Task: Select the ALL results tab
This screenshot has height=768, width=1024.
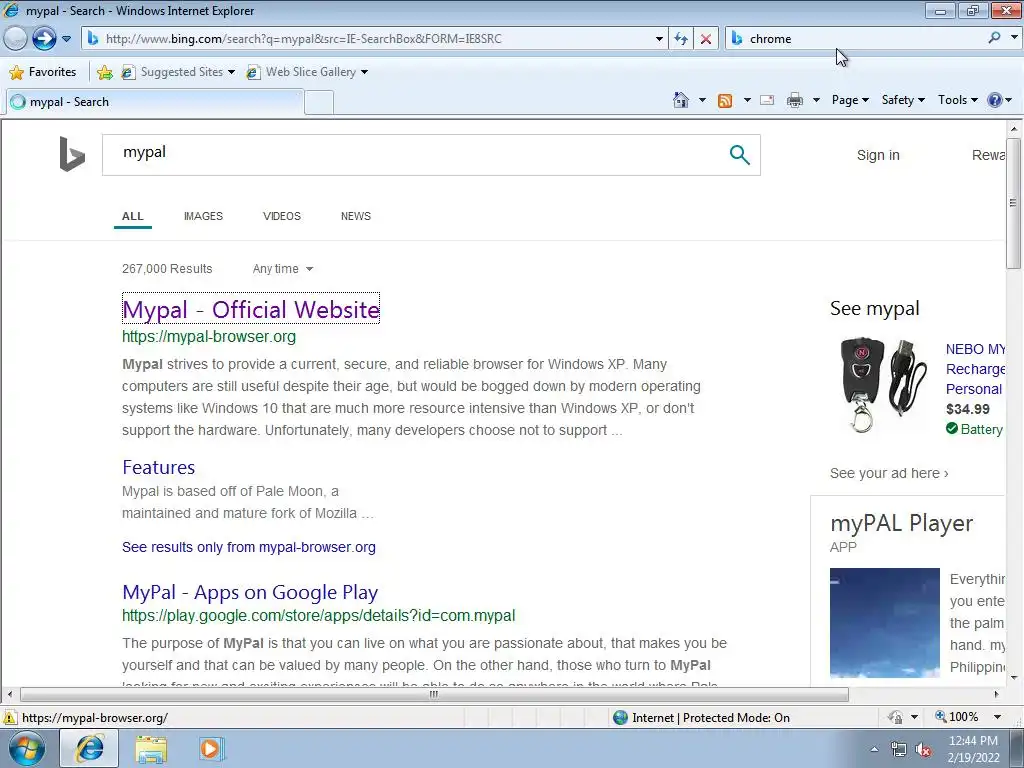Action: click(133, 216)
